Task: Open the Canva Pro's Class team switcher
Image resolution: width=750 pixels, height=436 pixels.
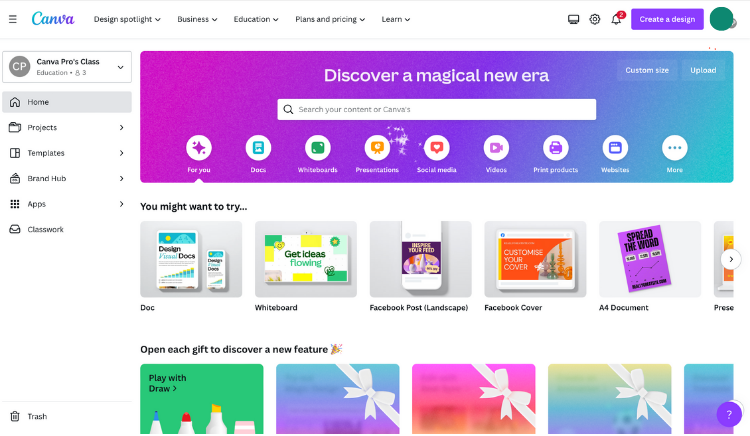Action: click(67, 67)
